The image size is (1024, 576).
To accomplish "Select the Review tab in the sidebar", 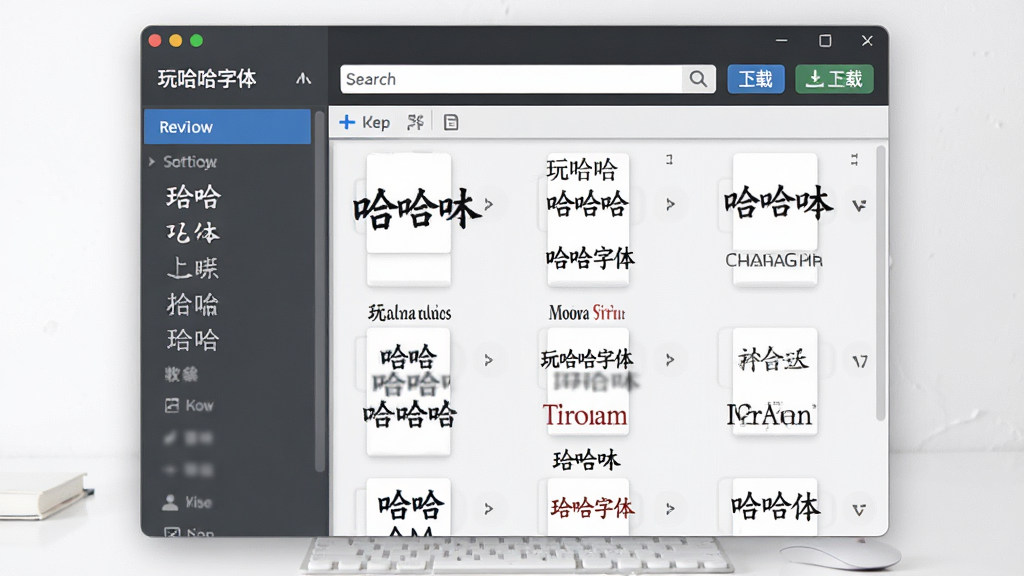I will (x=227, y=127).
